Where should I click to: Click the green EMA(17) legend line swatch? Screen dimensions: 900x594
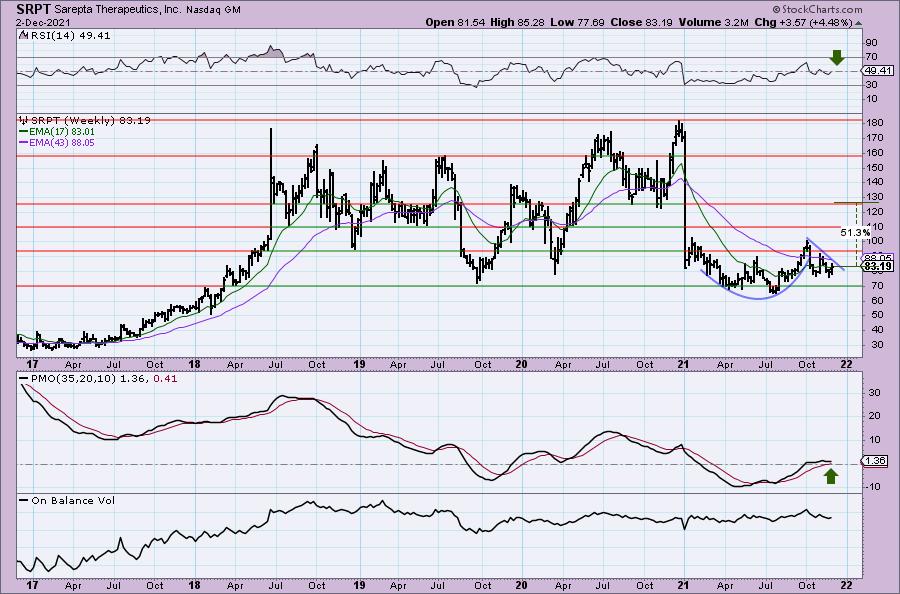pos(24,131)
